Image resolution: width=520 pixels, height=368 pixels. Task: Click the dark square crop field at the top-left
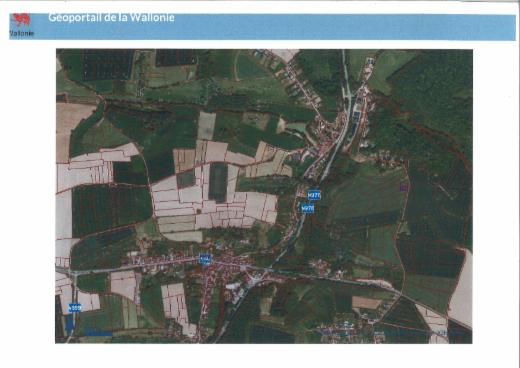[107, 65]
